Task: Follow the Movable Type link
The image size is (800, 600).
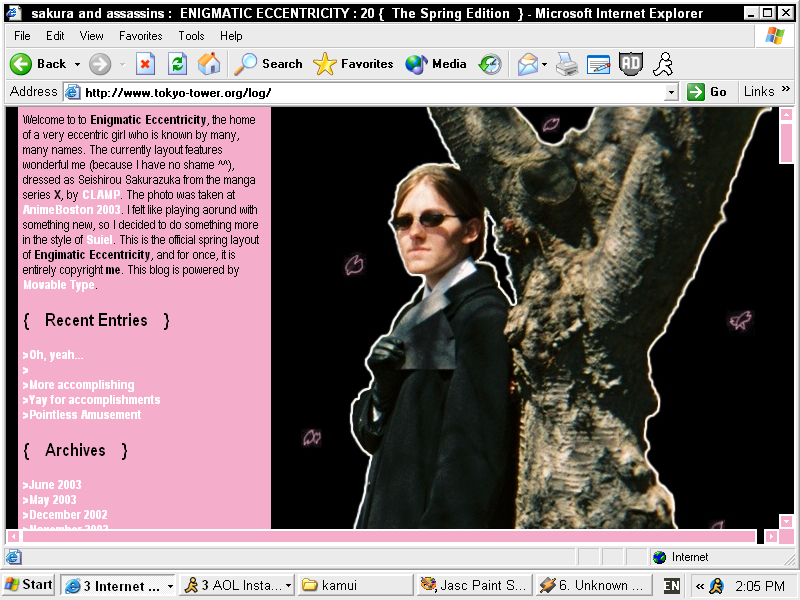Action: [59, 285]
